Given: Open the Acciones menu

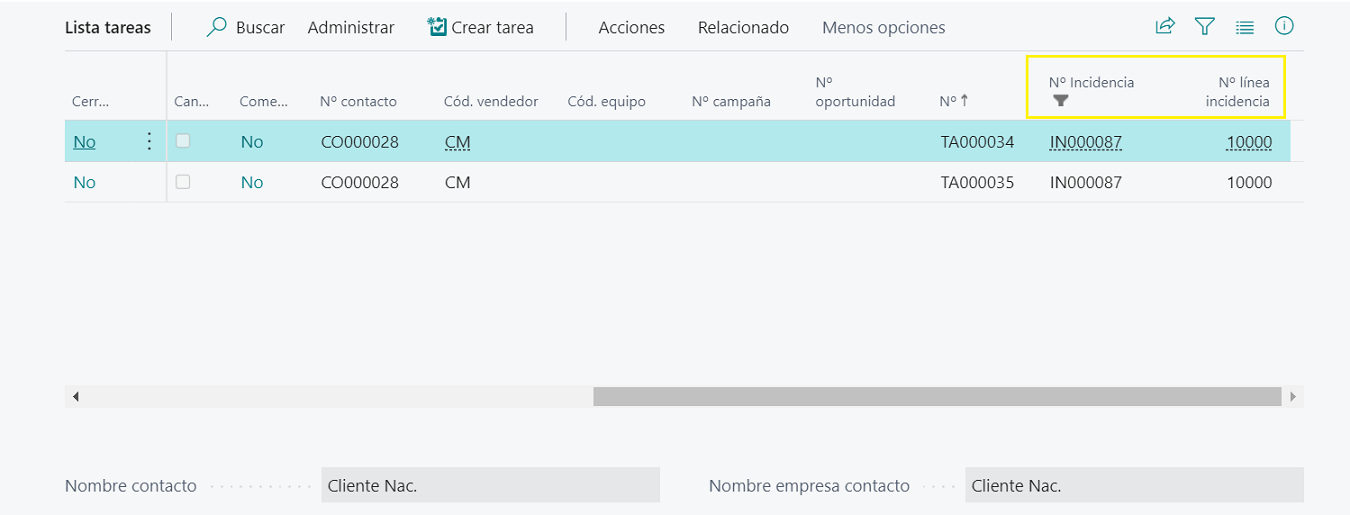Looking at the screenshot, I should click(x=631, y=27).
